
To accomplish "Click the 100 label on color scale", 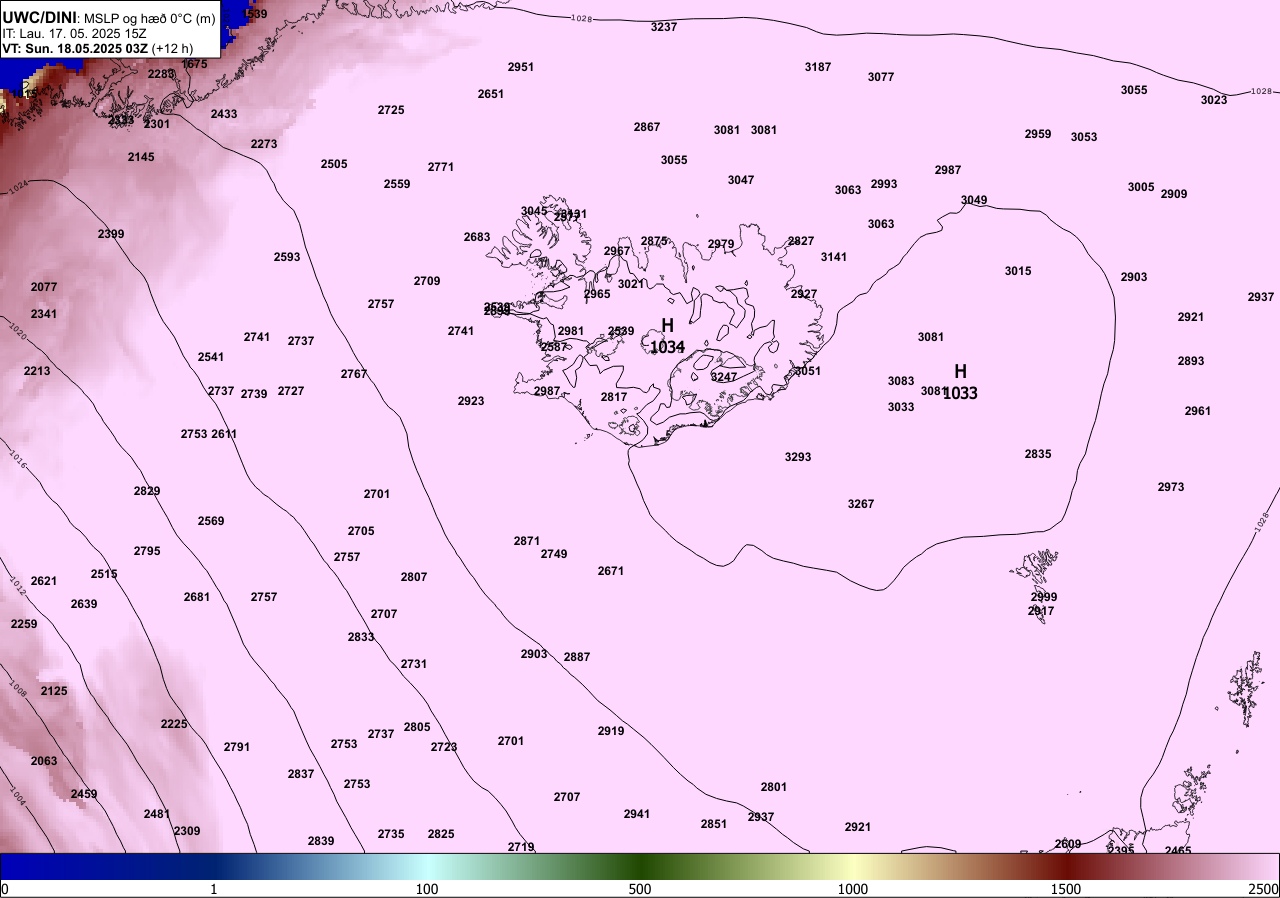I will 427,889.
